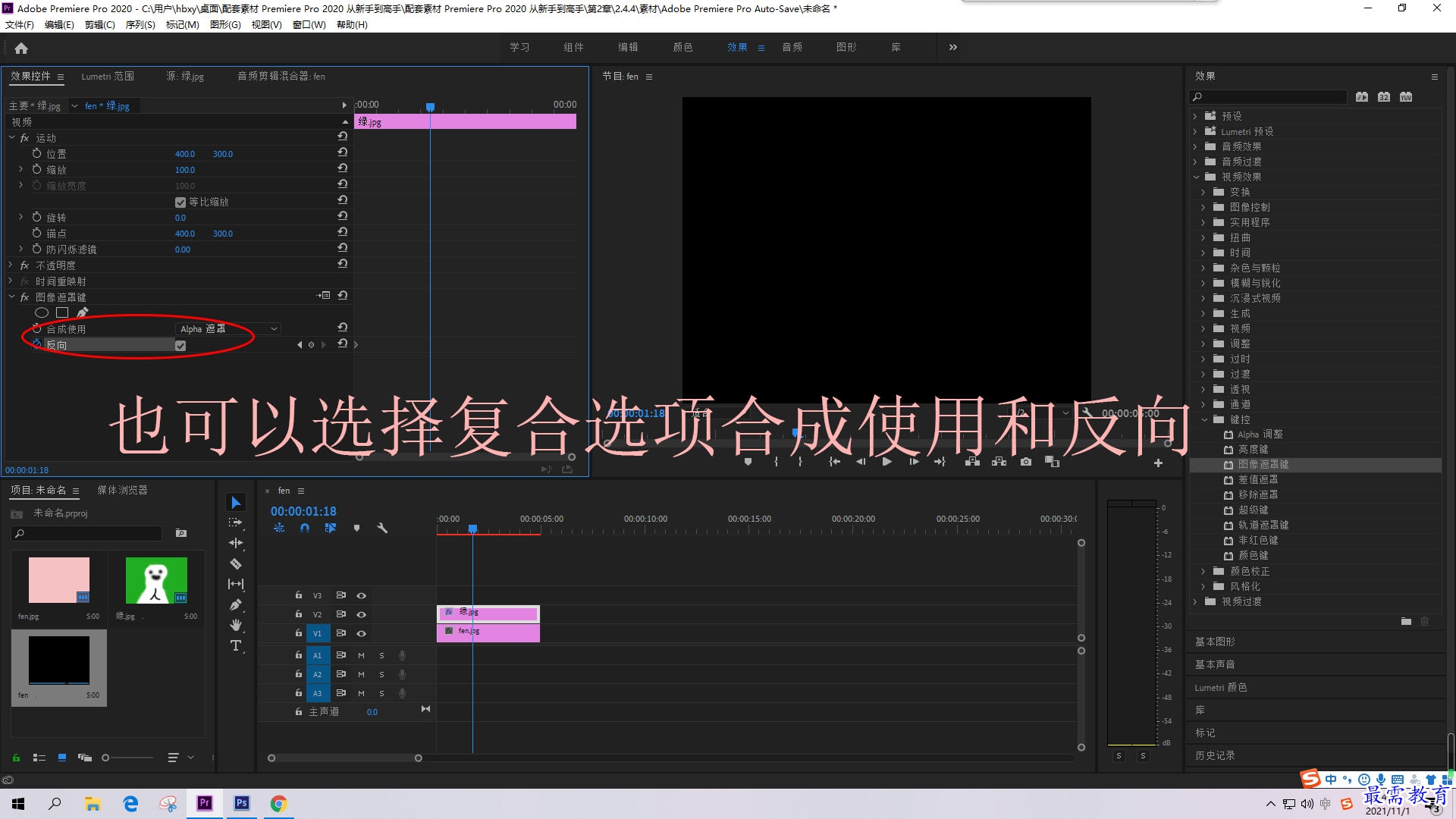
Task: Toggle V3 track output eye
Action: (x=362, y=595)
